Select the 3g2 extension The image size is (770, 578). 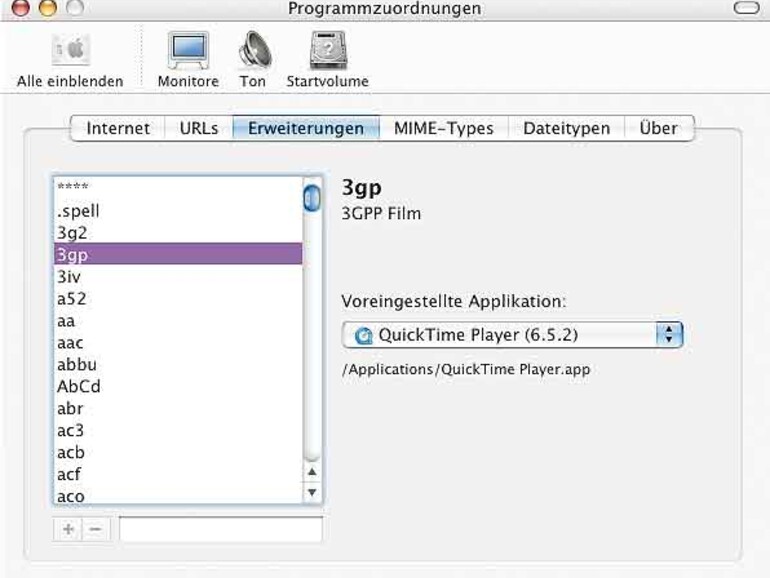(x=178, y=233)
